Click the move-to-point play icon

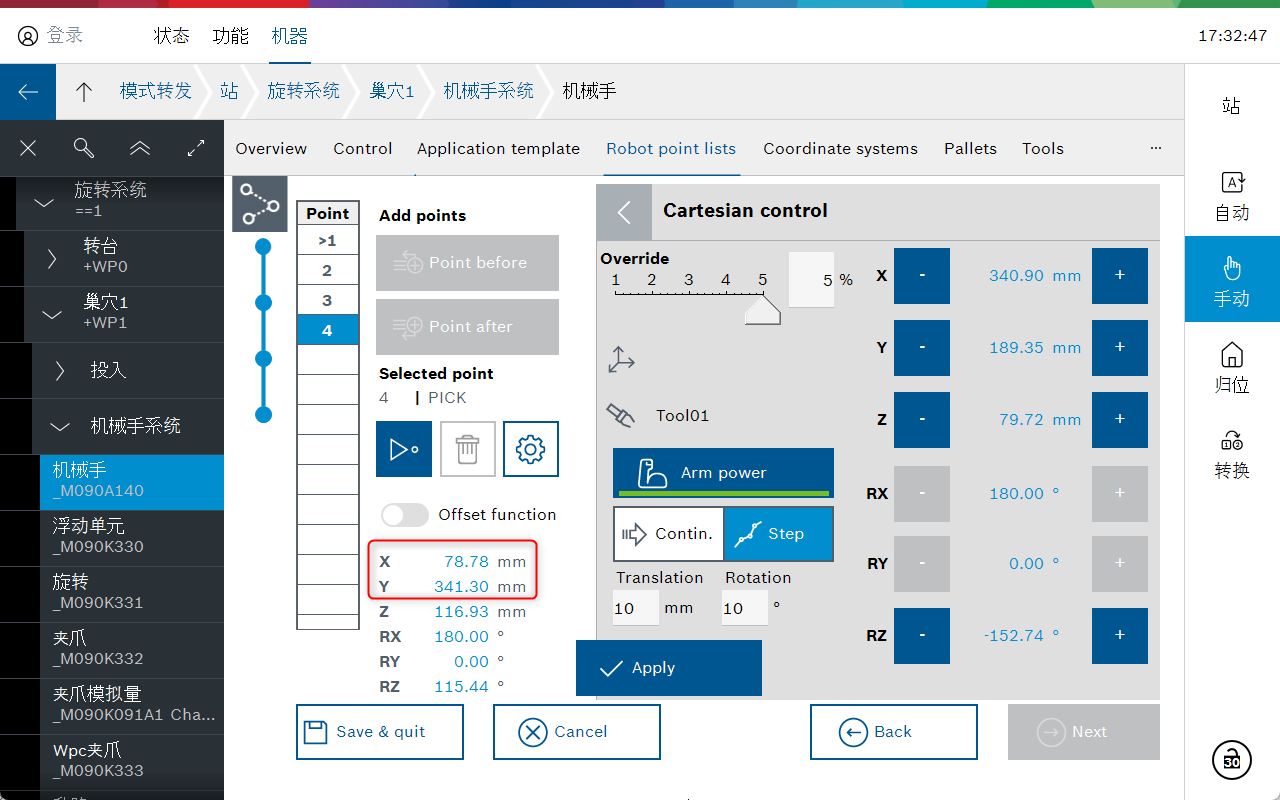403,449
